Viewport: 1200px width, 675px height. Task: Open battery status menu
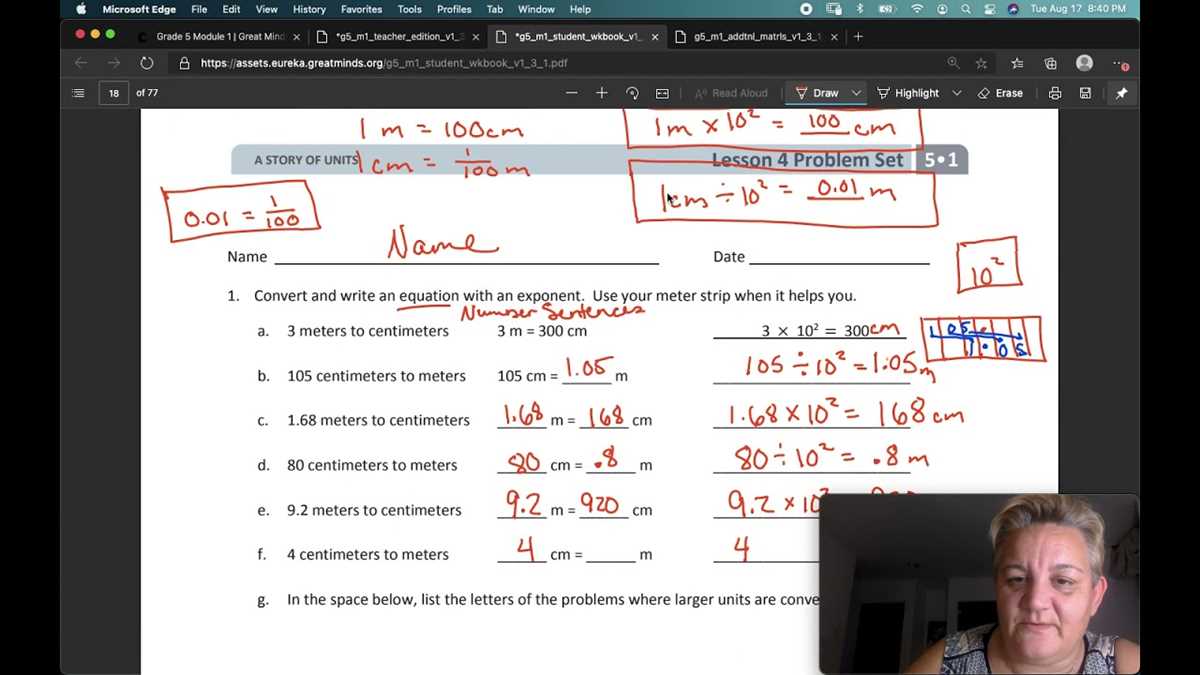(887, 9)
